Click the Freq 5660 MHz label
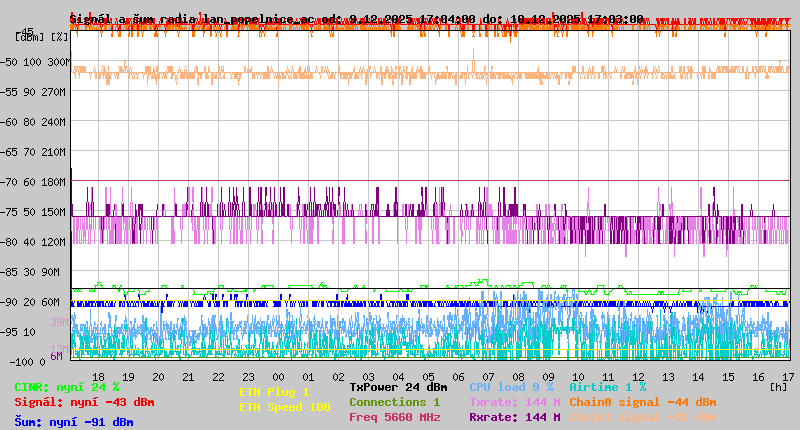Viewport: 800px width, 430px height. click(x=394, y=417)
